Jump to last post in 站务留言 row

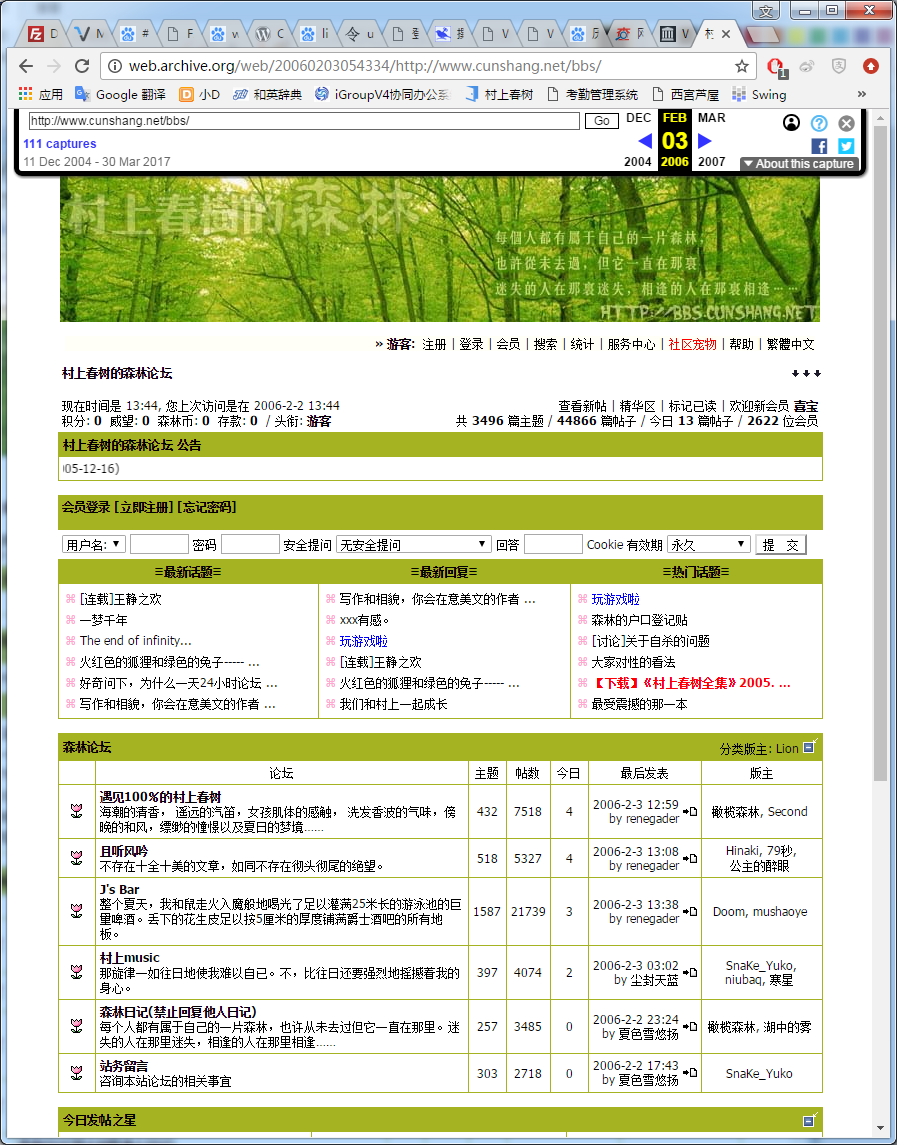[690, 1073]
